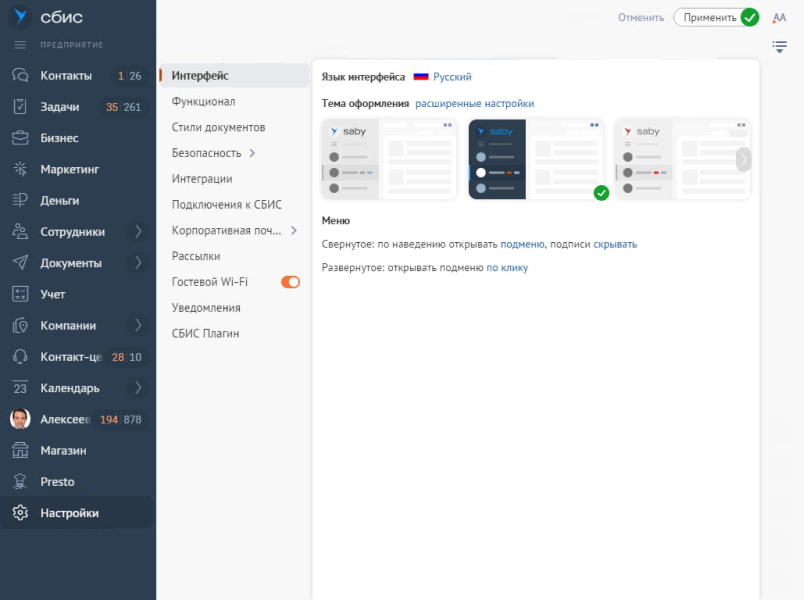The width and height of the screenshot is (804, 600).
Task: Open the Рассылки settings section
Action: (196, 256)
